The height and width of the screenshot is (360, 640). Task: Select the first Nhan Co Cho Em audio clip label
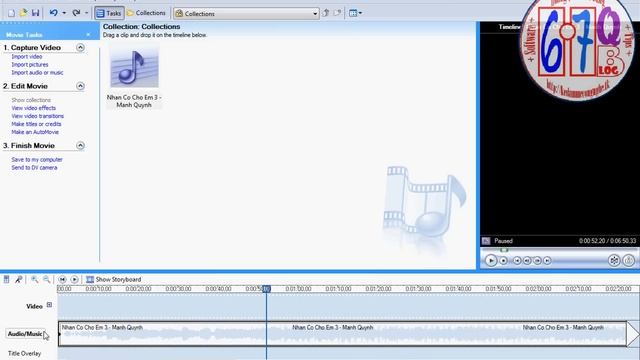tap(102, 327)
